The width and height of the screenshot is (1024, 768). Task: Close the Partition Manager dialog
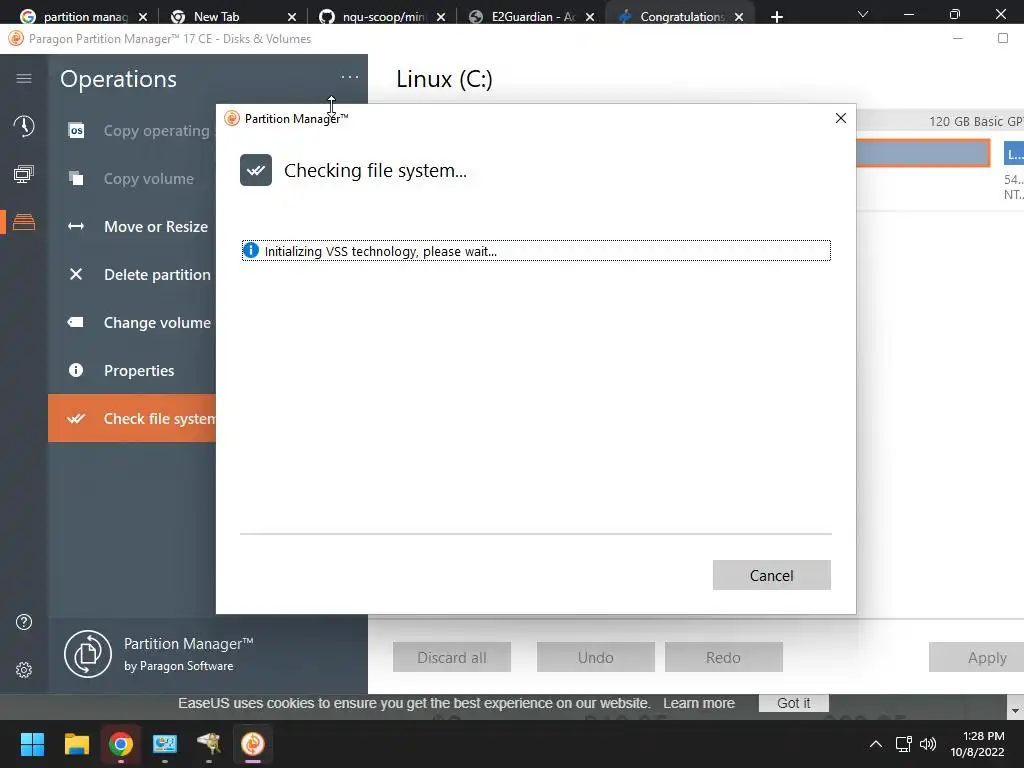click(x=840, y=118)
